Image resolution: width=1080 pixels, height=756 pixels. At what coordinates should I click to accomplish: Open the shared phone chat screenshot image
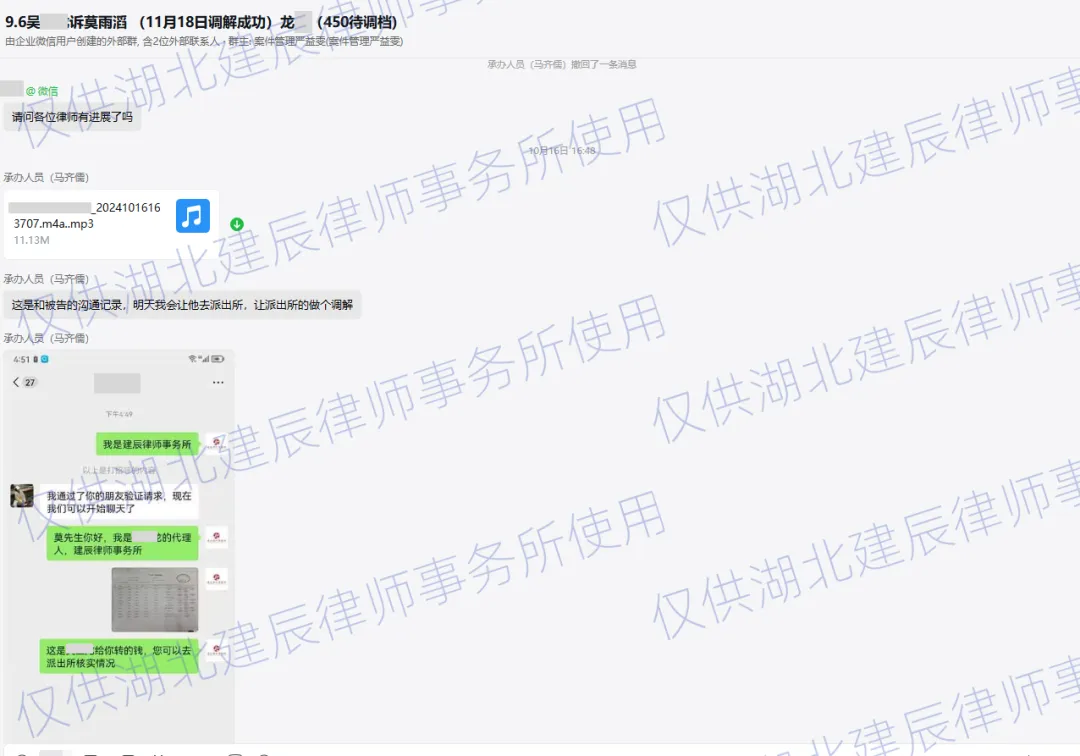(119, 545)
